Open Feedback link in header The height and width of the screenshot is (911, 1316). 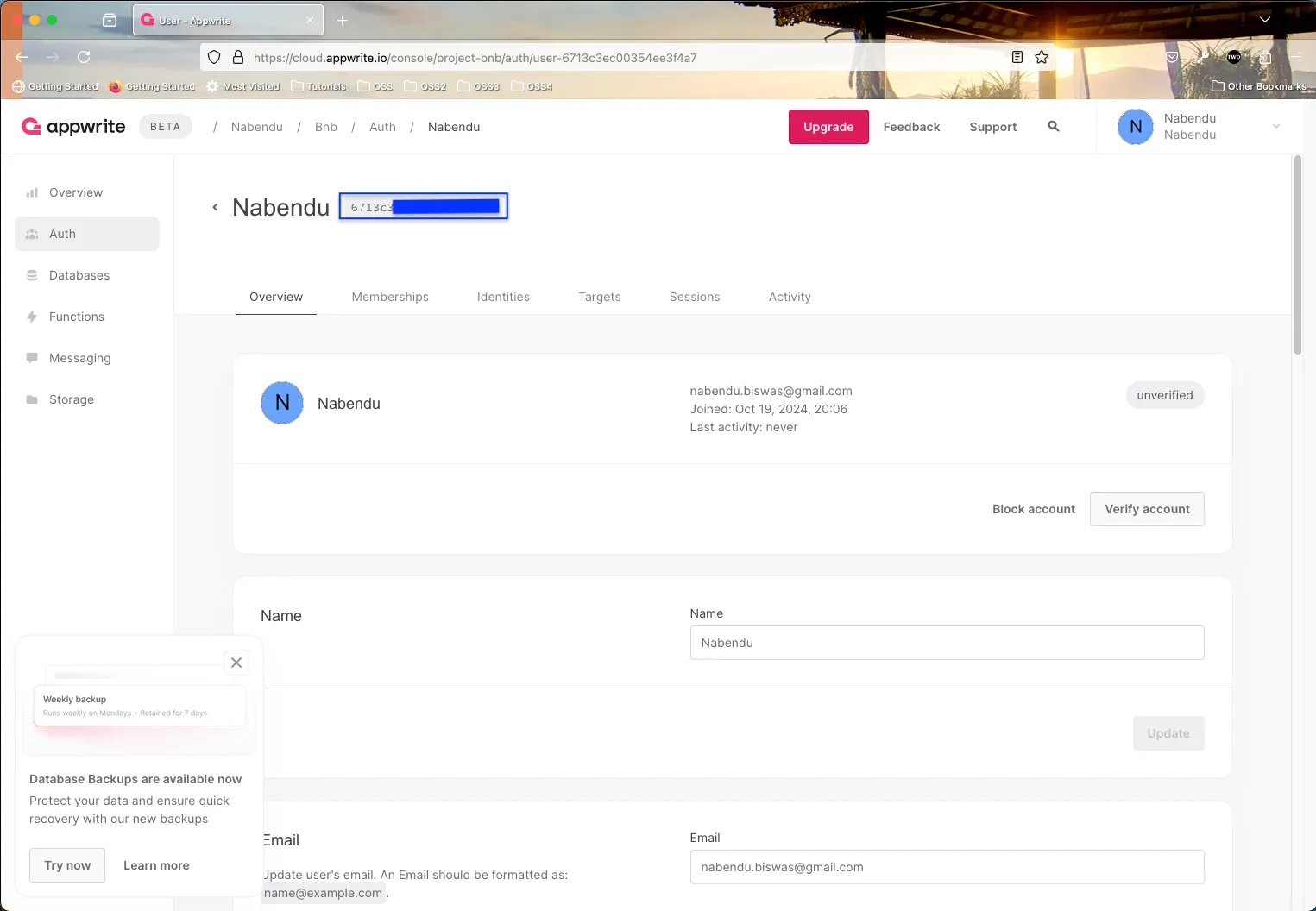(911, 127)
